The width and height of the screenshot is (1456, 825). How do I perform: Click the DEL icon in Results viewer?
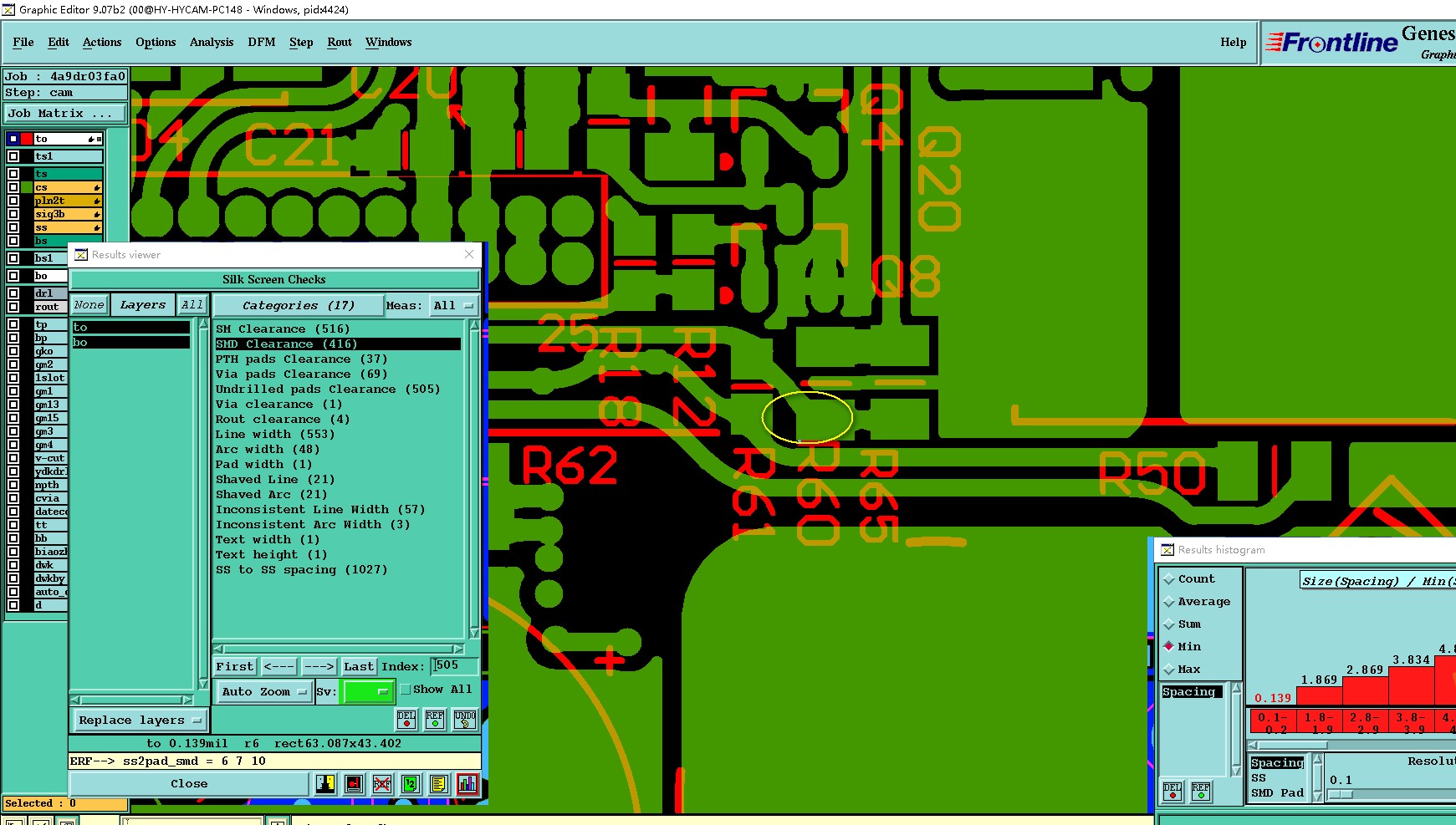406,720
